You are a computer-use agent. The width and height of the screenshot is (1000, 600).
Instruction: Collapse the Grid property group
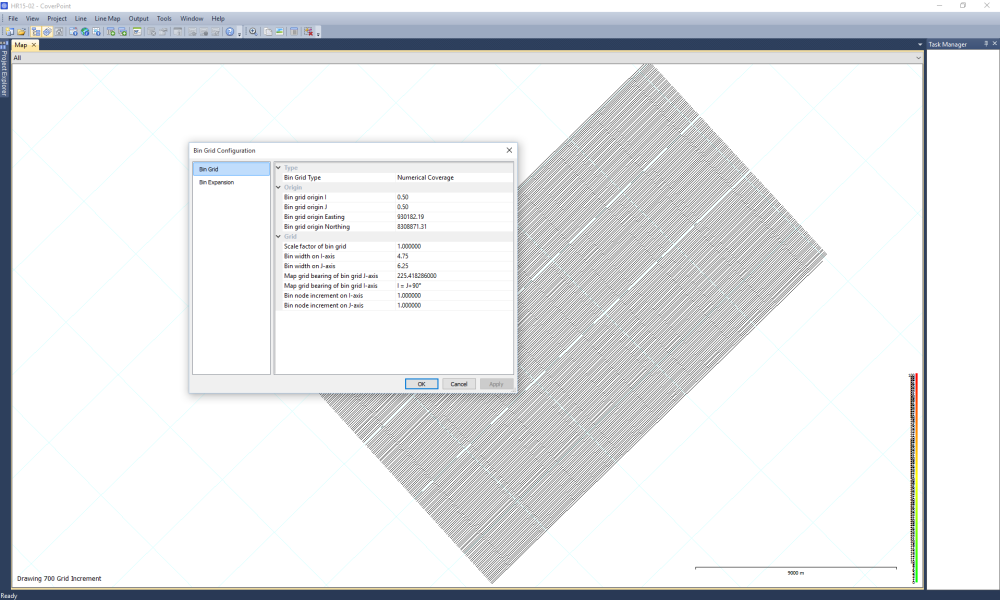click(x=278, y=236)
